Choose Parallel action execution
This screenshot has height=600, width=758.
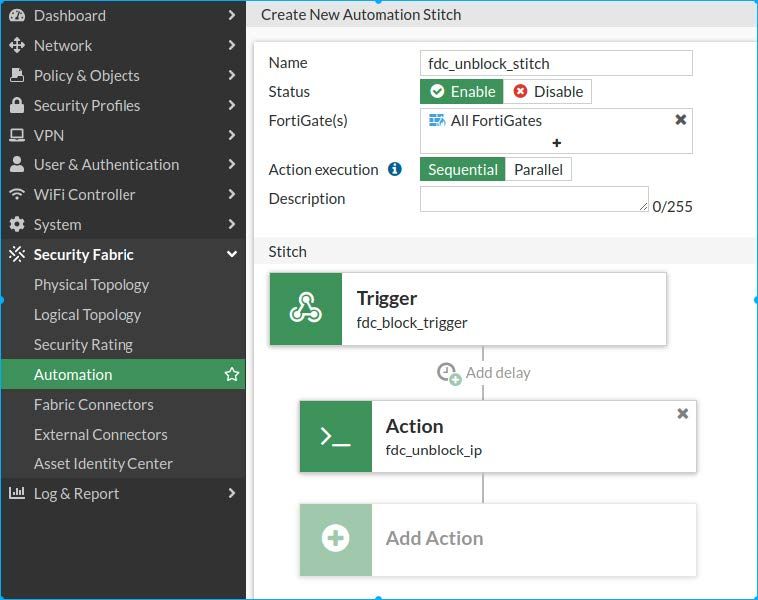coord(538,170)
